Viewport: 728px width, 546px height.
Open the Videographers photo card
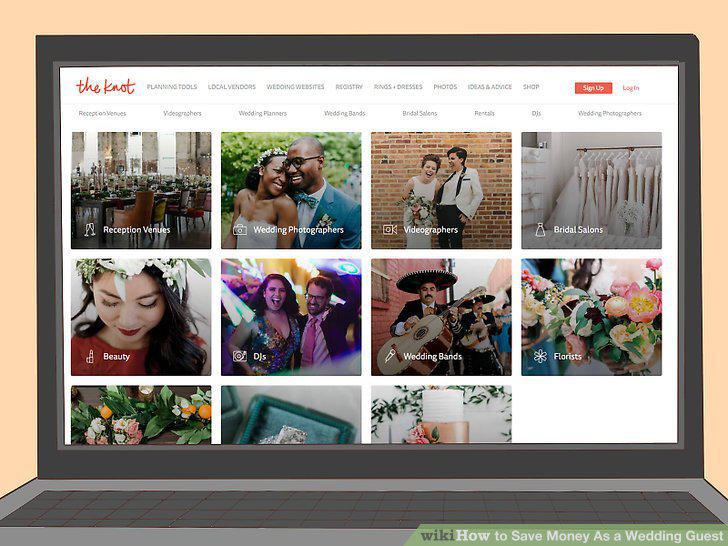click(441, 190)
